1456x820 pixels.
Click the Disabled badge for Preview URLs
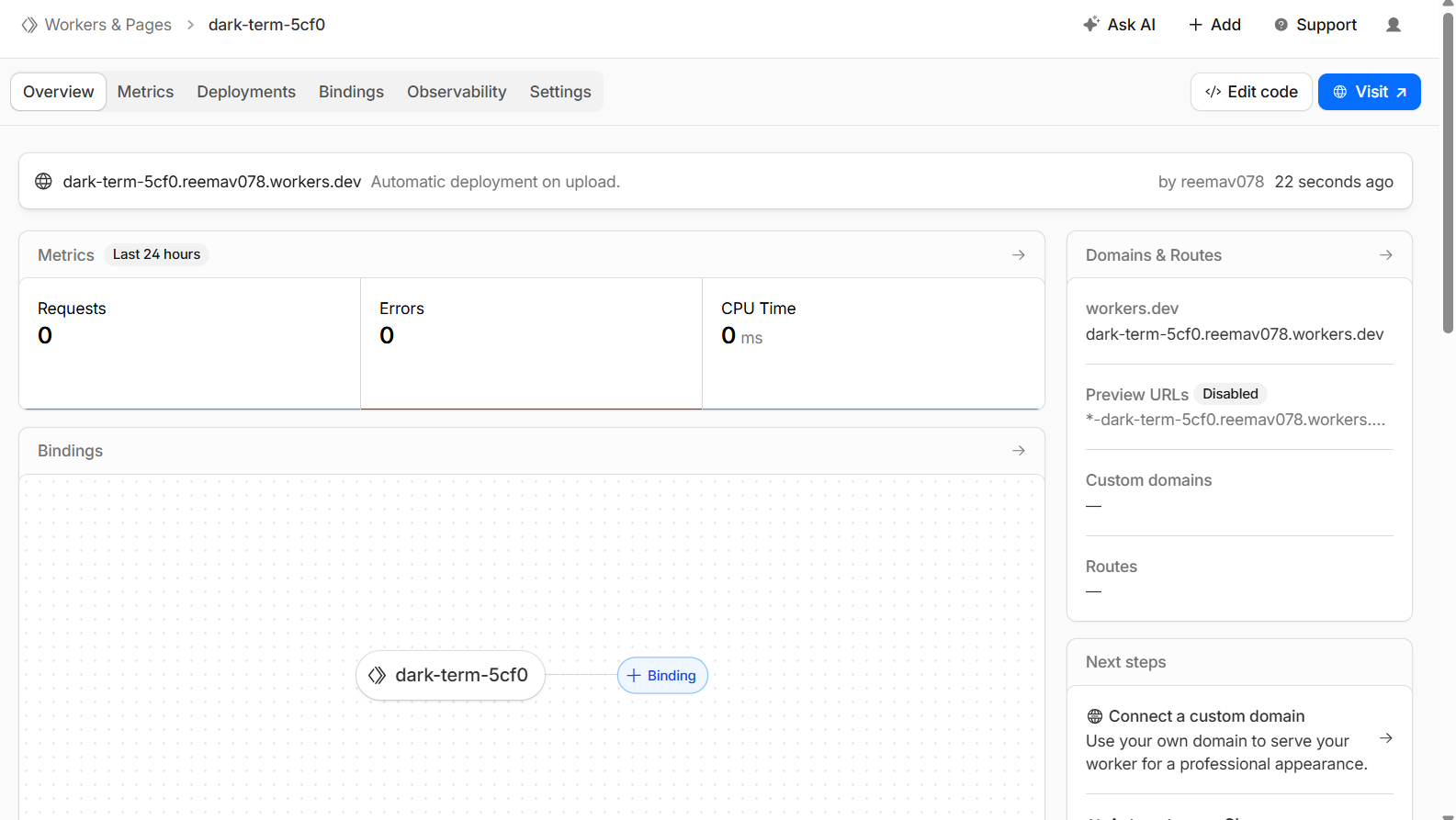[1230, 394]
